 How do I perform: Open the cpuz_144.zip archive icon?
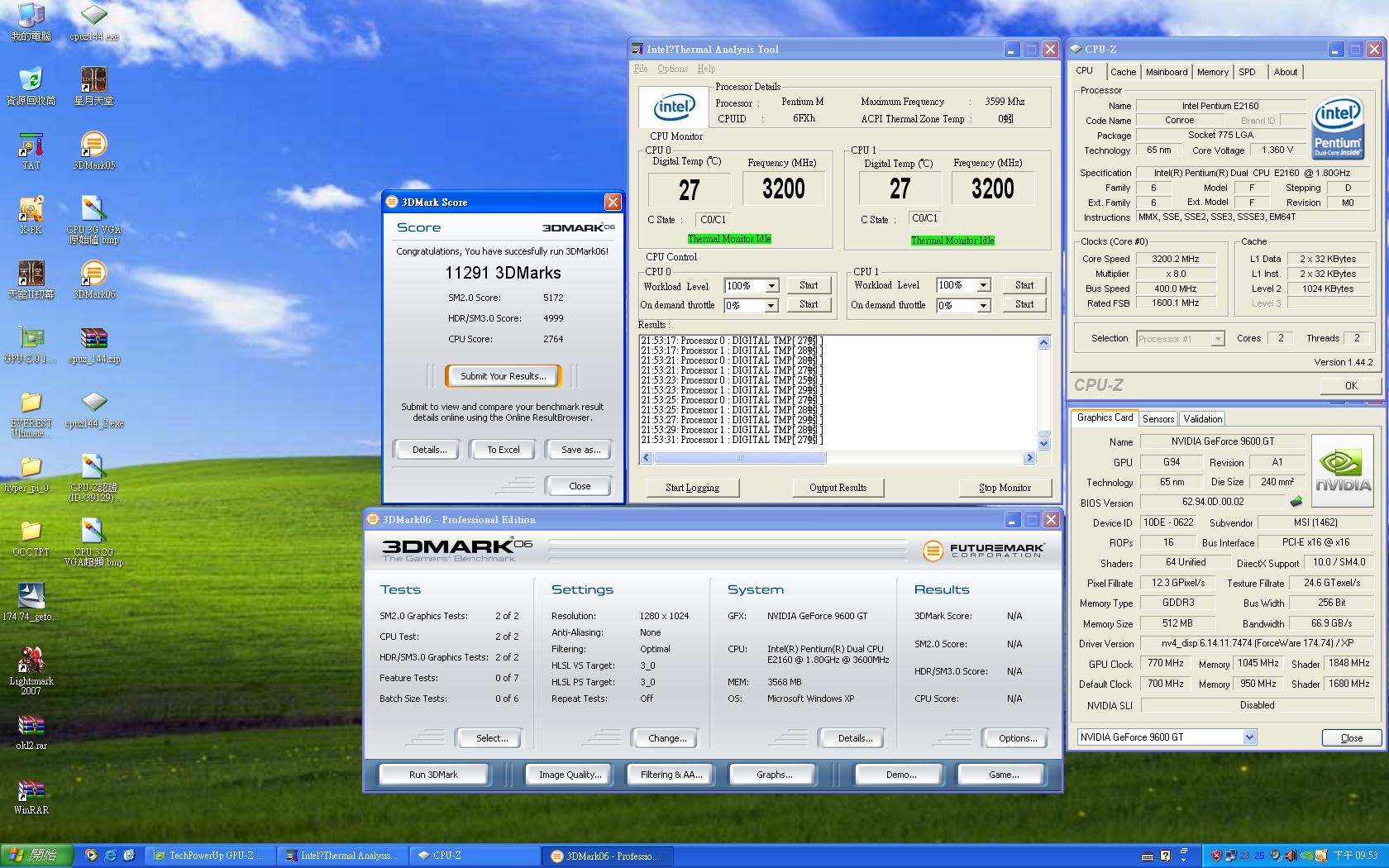[93, 345]
